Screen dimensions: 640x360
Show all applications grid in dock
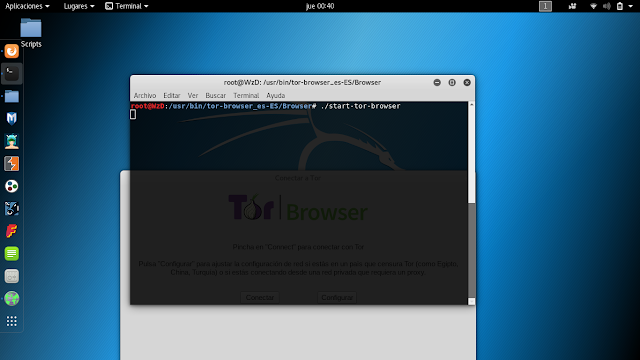click(x=11, y=321)
